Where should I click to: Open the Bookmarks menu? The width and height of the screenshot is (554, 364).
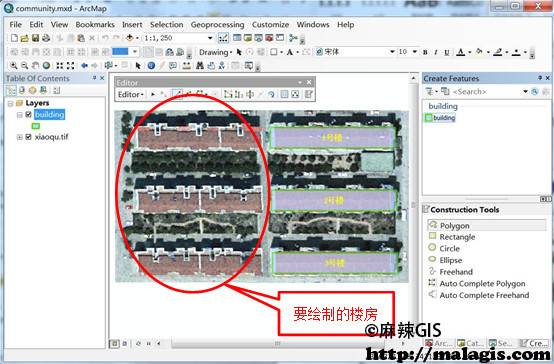95,25
